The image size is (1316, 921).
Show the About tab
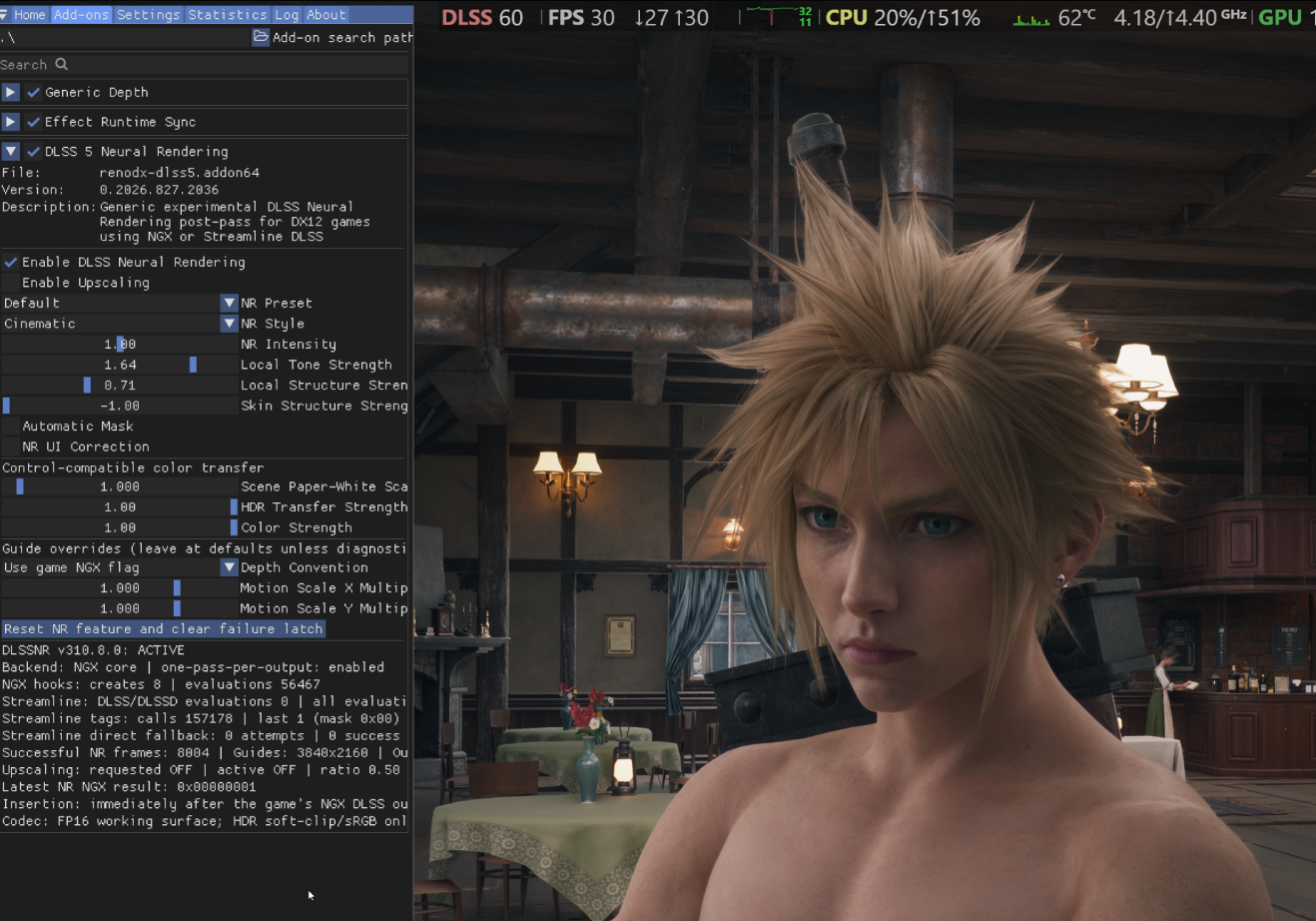[x=326, y=15]
